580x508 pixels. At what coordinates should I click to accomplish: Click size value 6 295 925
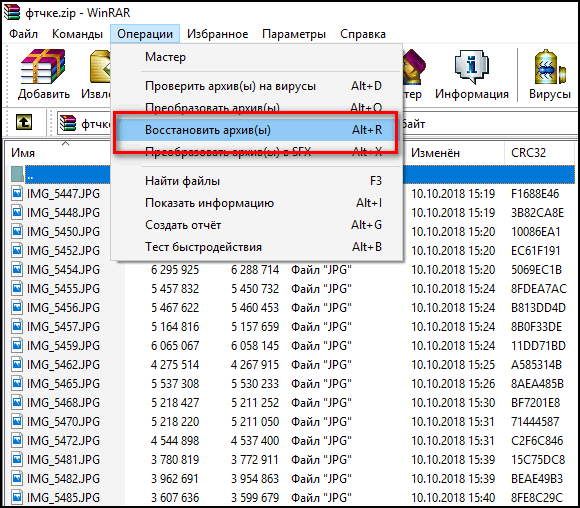(x=175, y=270)
